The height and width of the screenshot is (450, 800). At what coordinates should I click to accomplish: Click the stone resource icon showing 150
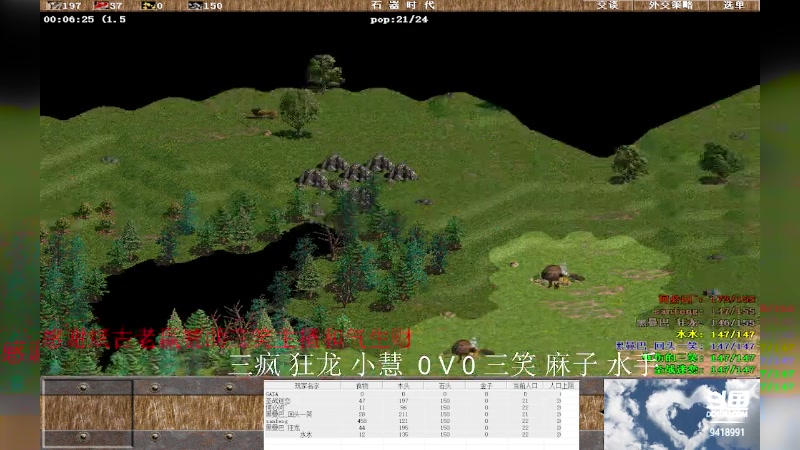click(x=195, y=6)
